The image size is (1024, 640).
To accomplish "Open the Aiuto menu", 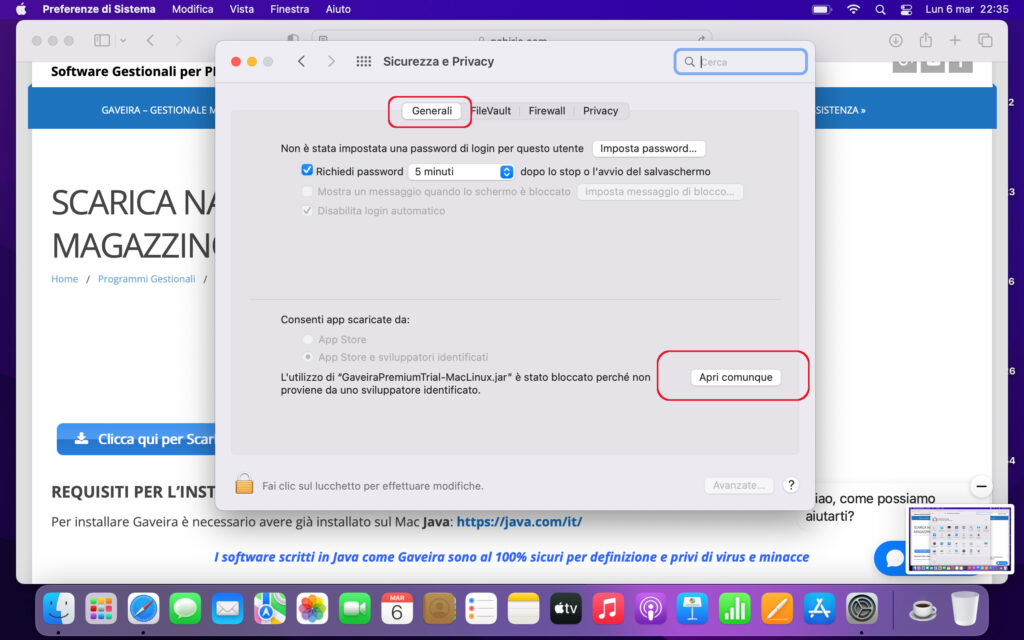I will click(x=338, y=9).
